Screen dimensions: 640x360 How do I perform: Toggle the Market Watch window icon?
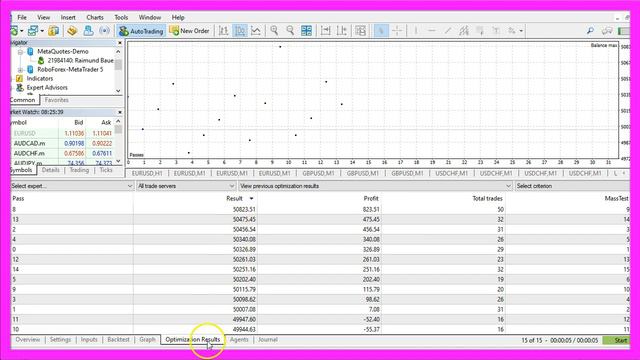[53, 31]
